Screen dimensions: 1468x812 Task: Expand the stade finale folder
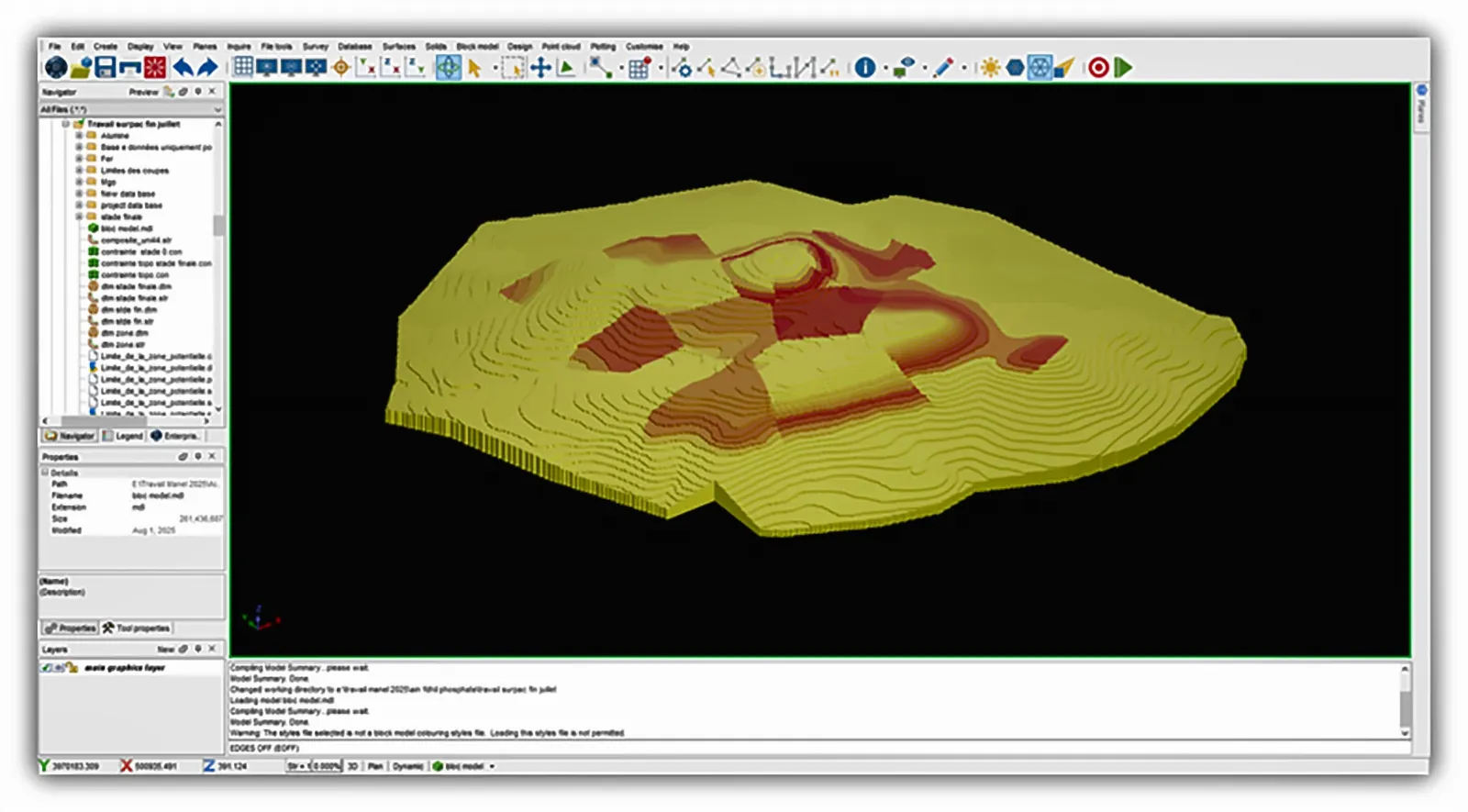pos(79,217)
